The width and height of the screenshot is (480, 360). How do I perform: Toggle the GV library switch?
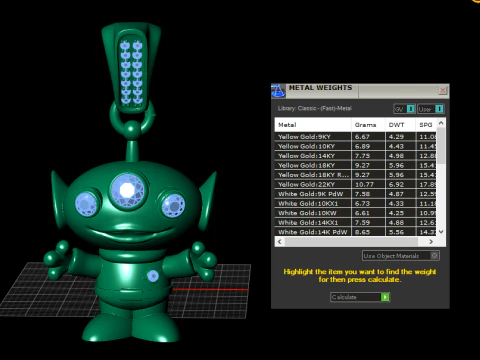404,109
